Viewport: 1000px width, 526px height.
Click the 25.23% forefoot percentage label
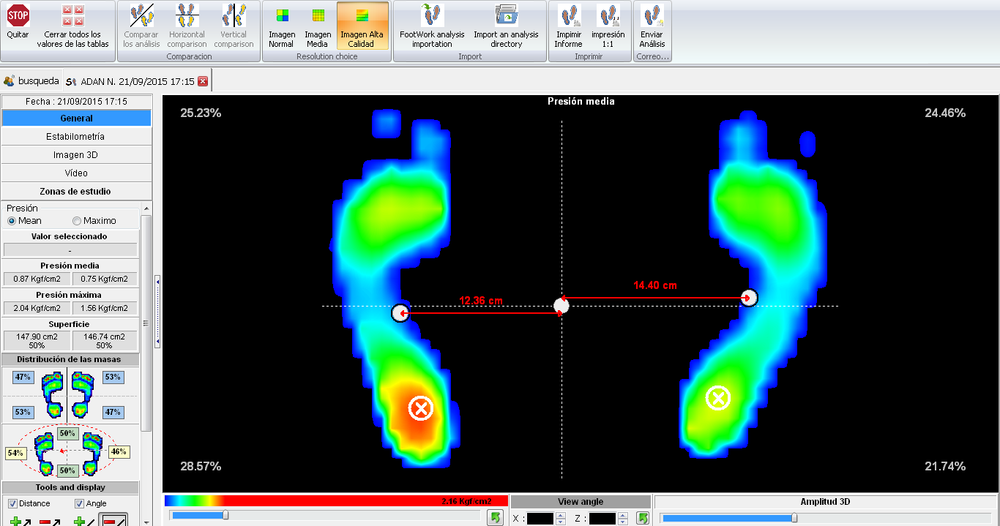[x=201, y=113]
